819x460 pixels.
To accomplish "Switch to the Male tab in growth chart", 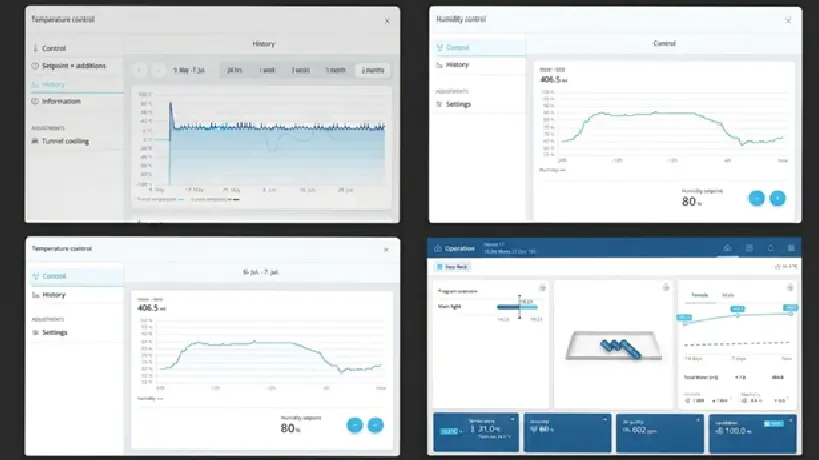I will tap(728, 295).
